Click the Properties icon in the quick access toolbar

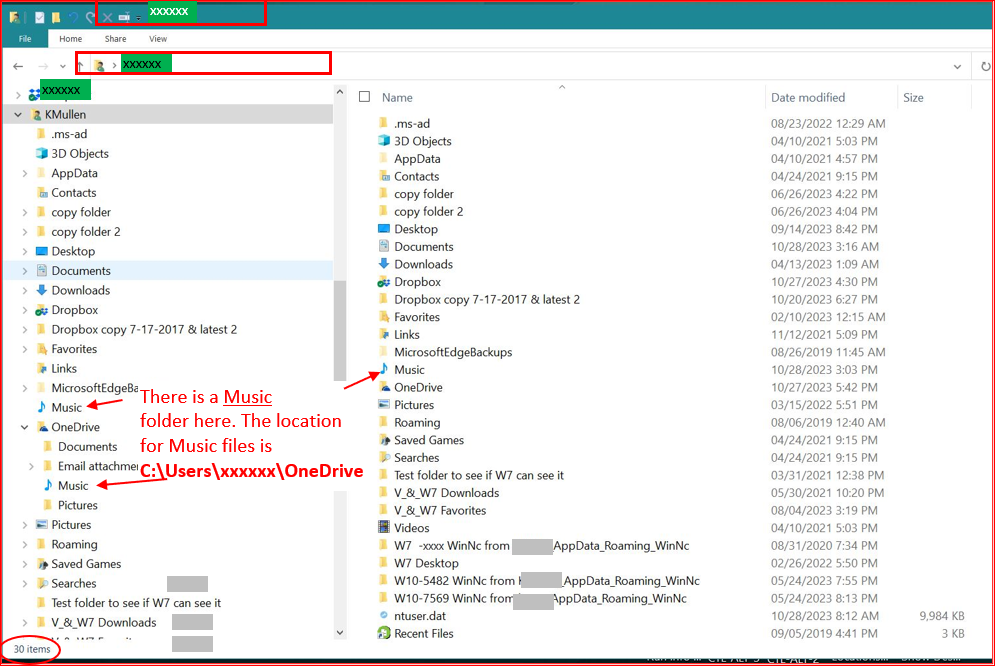(39, 18)
